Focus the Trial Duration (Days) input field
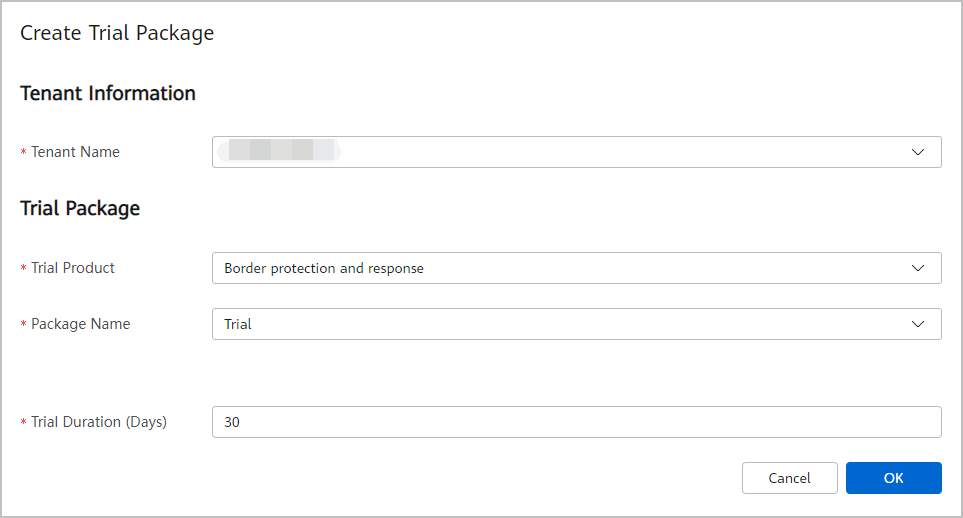 click(x=576, y=422)
